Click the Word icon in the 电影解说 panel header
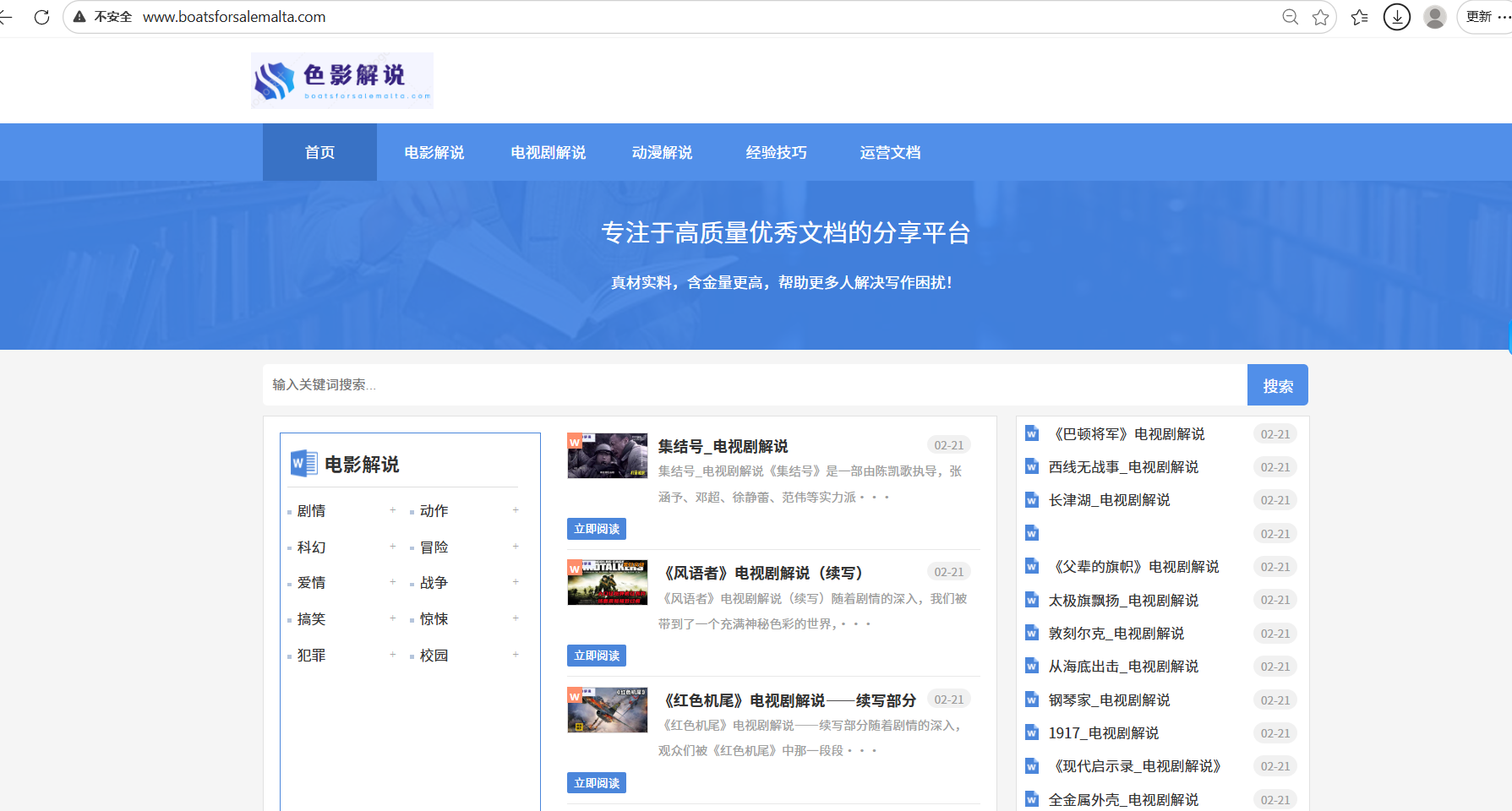Viewport: 1512px width, 811px height. tap(306, 463)
